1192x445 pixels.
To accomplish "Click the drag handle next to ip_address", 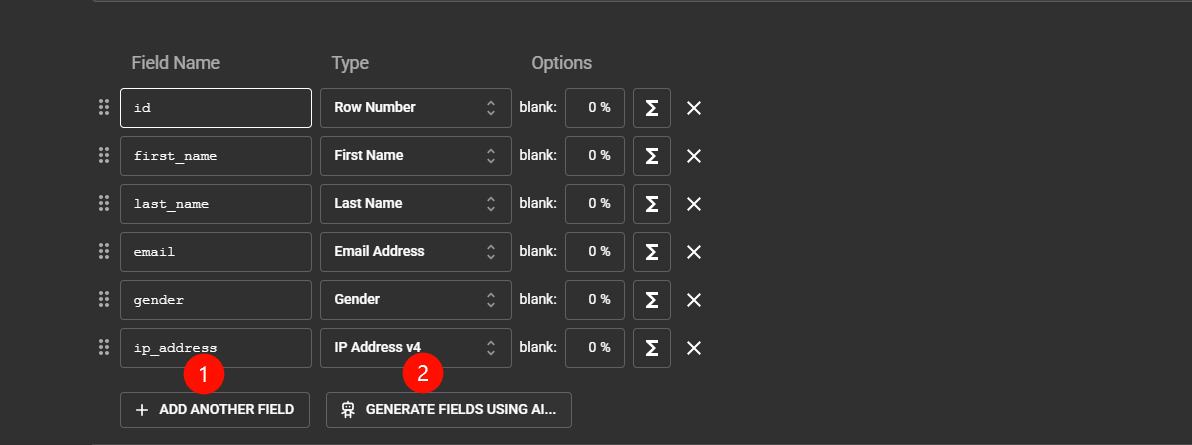I will click(104, 347).
